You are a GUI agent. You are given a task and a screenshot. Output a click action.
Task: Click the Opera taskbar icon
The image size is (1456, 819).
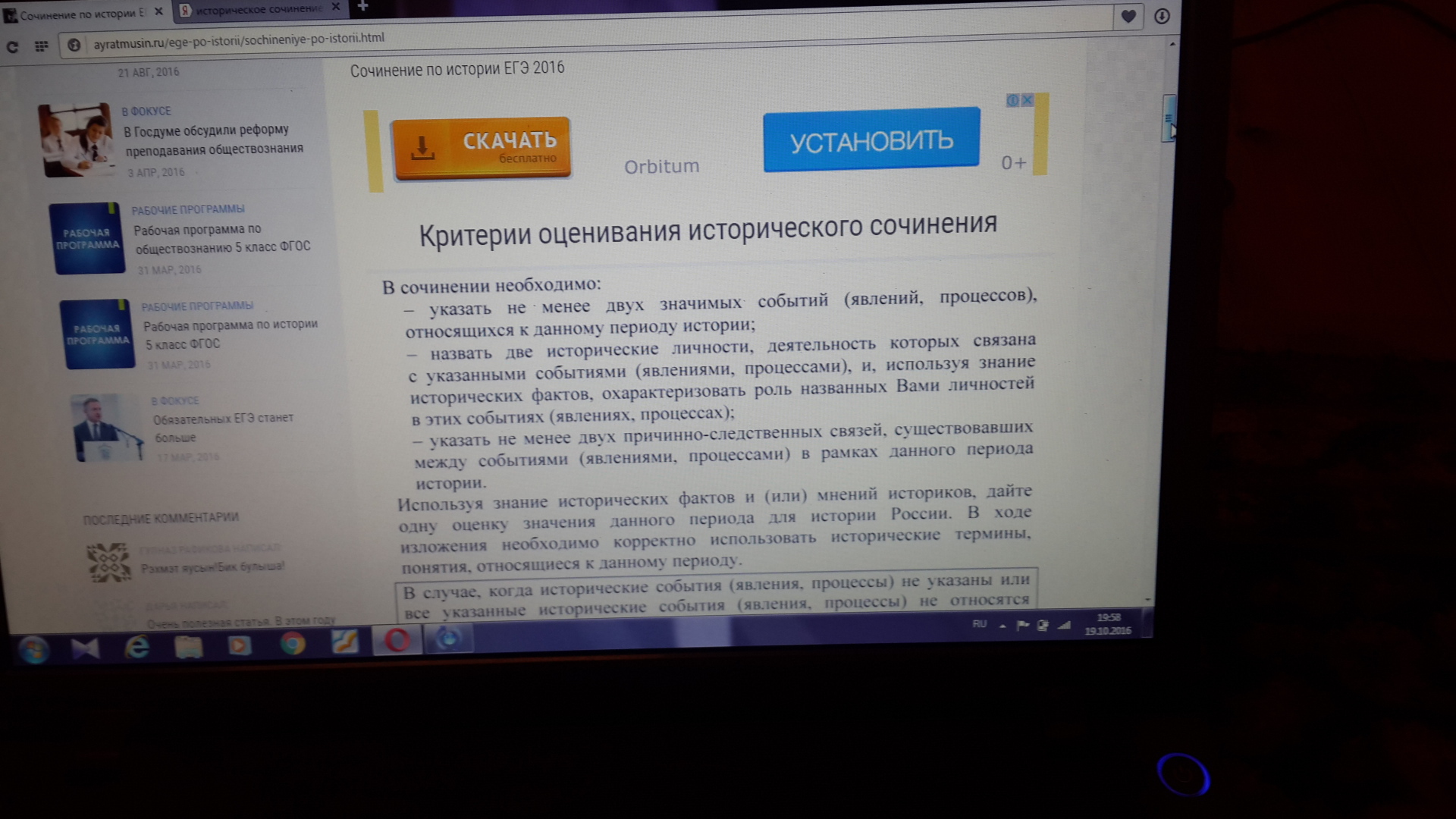(397, 641)
